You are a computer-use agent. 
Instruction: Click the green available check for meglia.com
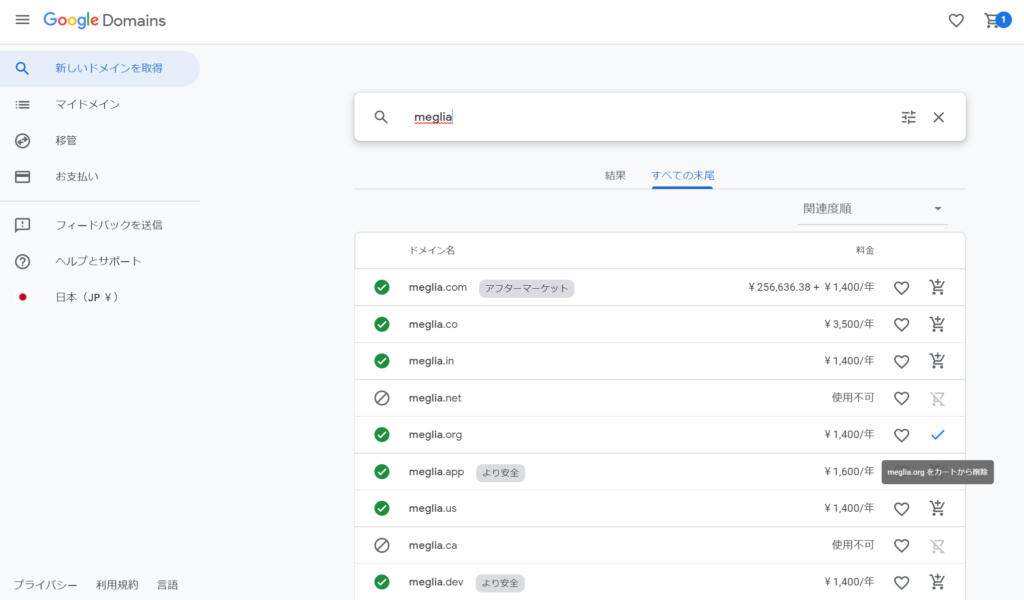(382, 287)
